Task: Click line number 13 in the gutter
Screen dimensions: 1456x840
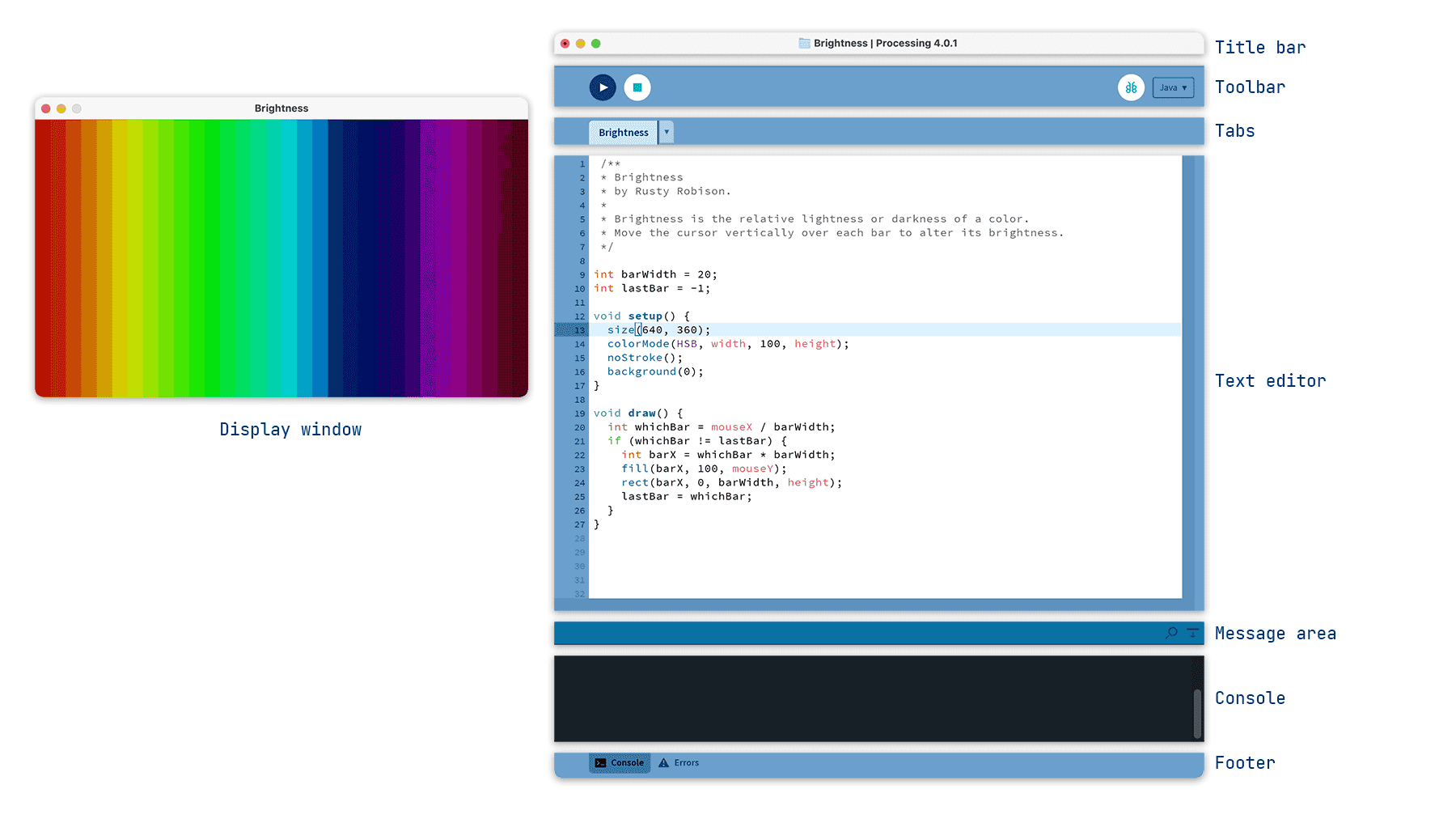Action: (579, 330)
